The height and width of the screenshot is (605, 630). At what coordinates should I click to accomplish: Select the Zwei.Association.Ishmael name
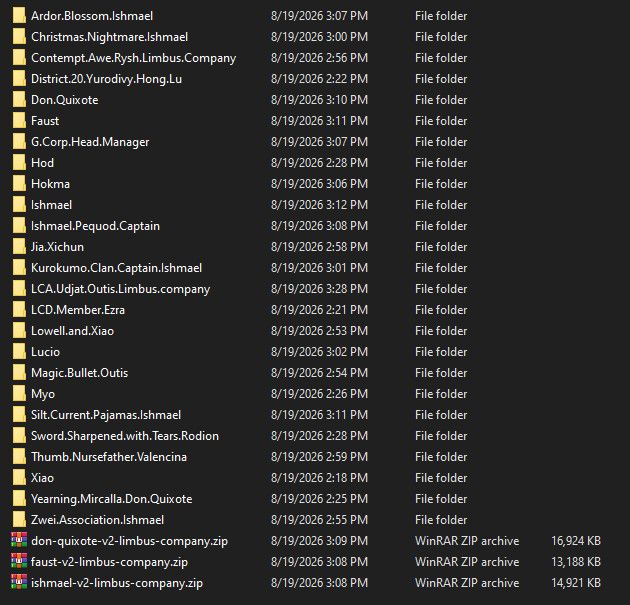click(x=98, y=519)
